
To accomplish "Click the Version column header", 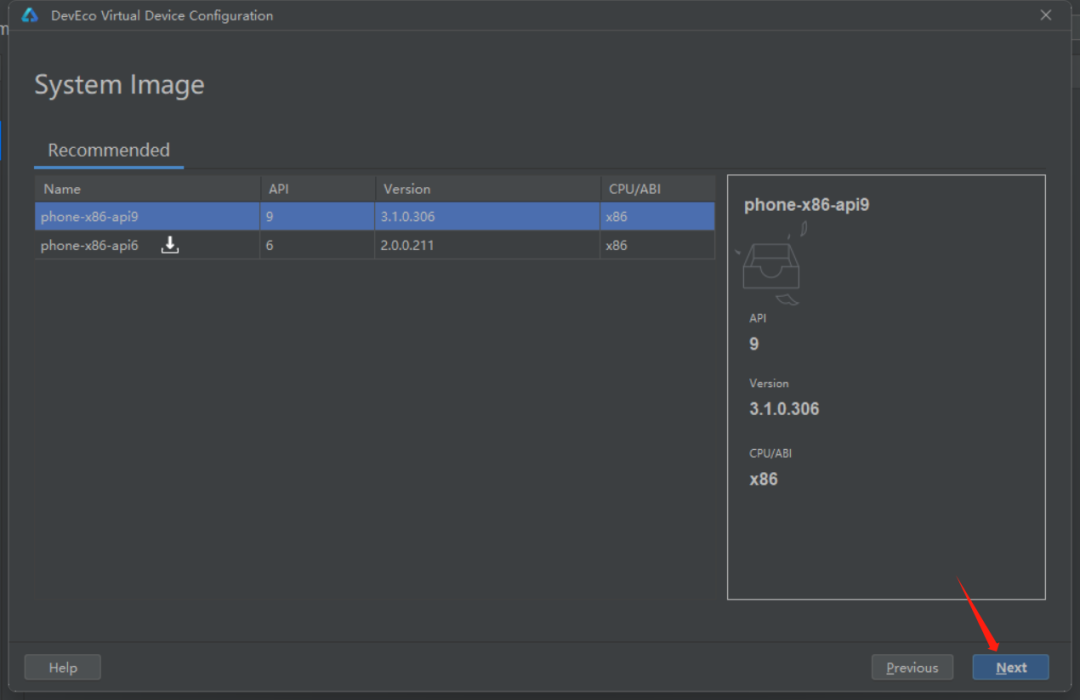I will [x=407, y=189].
